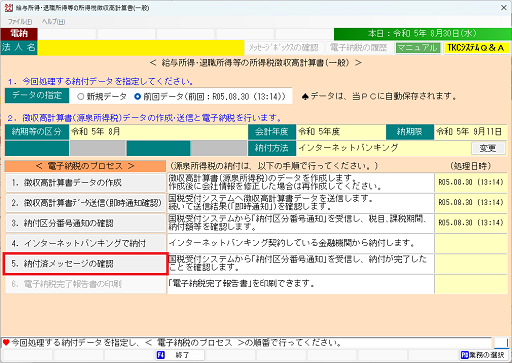
Task: Open the ファイル menu
Action: tap(20, 22)
